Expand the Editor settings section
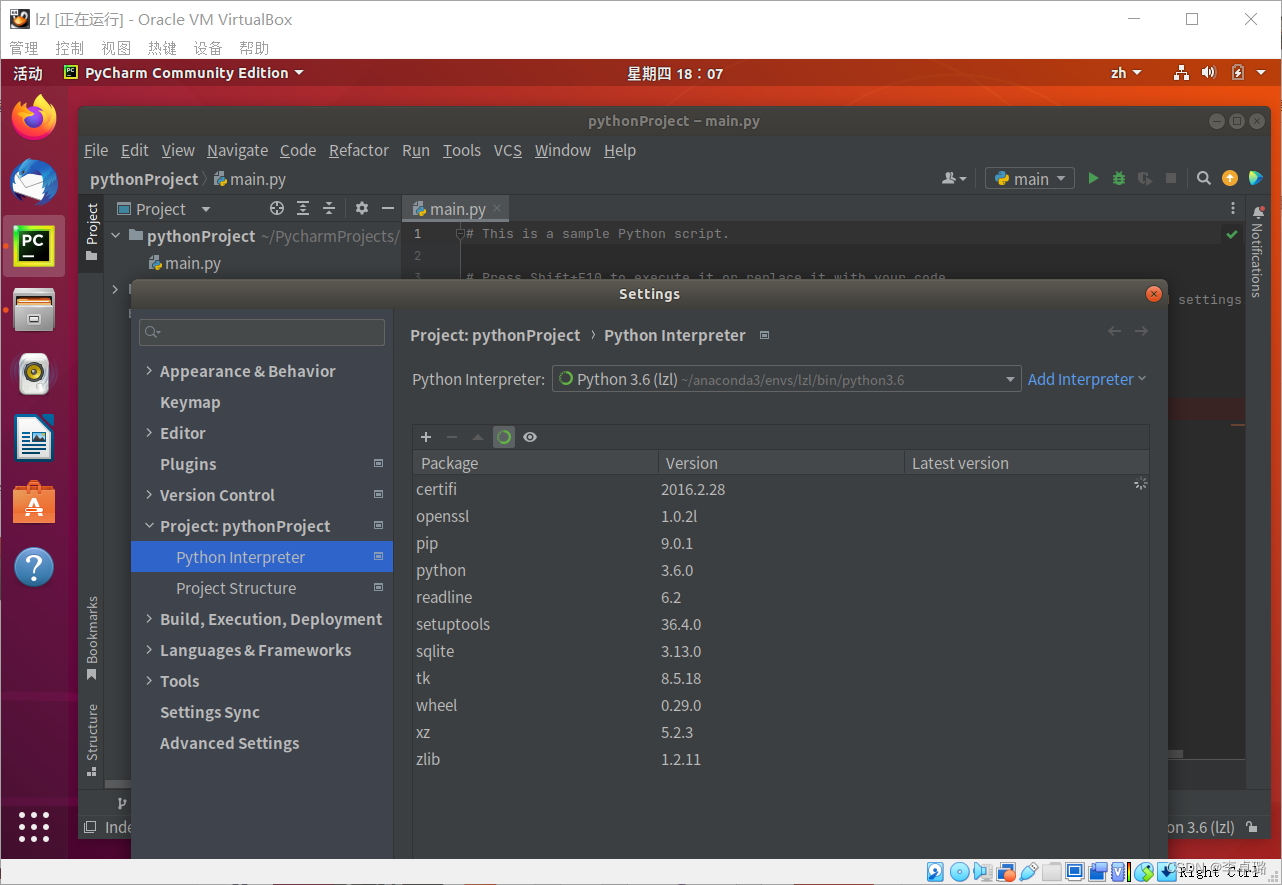Viewport: 1282px width, 885px height. pyautogui.click(x=149, y=433)
